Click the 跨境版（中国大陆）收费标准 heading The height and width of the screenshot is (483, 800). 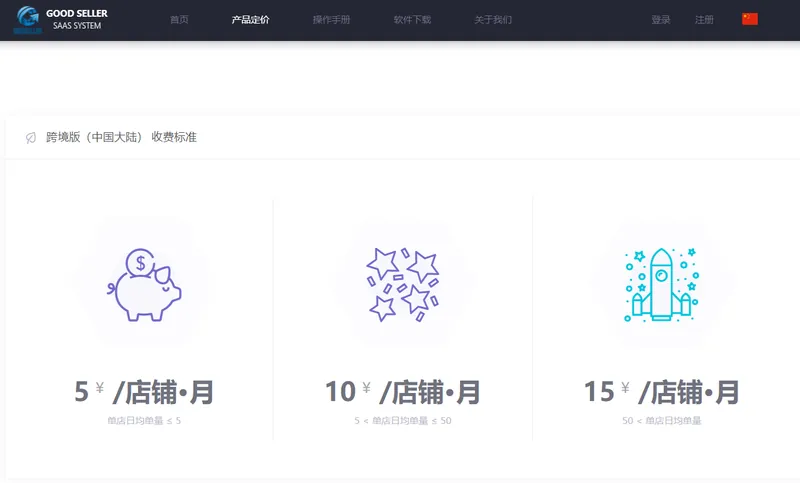121,137
